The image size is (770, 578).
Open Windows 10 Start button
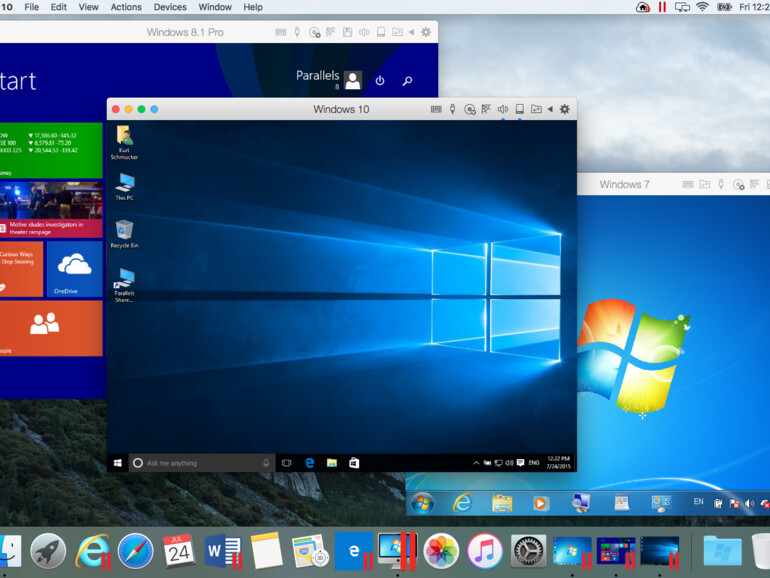click(x=117, y=463)
